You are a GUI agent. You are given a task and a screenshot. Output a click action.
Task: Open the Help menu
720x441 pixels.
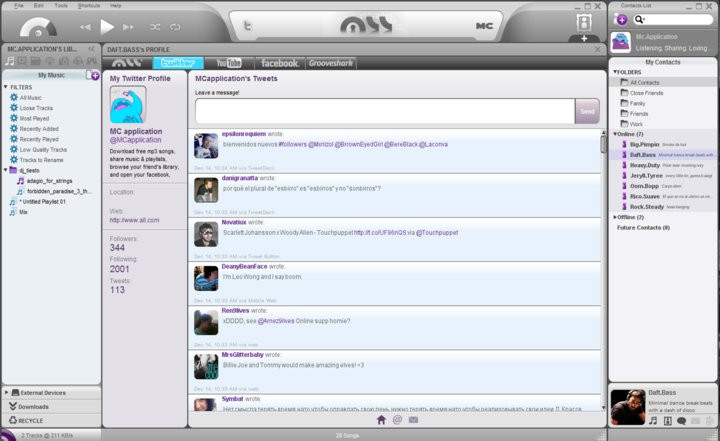click(x=116, y=6)
